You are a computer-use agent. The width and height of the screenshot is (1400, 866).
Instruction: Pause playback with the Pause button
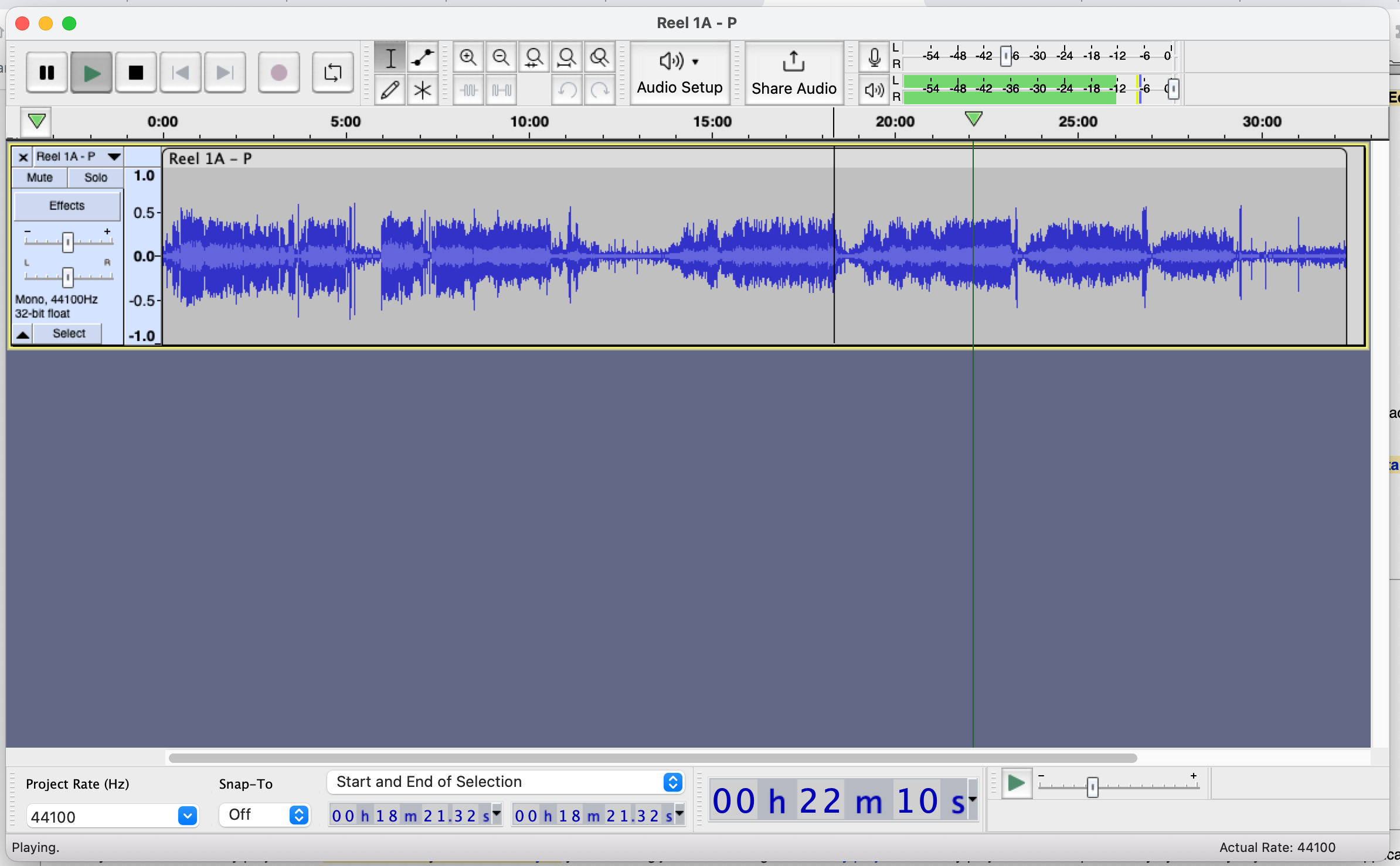[46, 73]
